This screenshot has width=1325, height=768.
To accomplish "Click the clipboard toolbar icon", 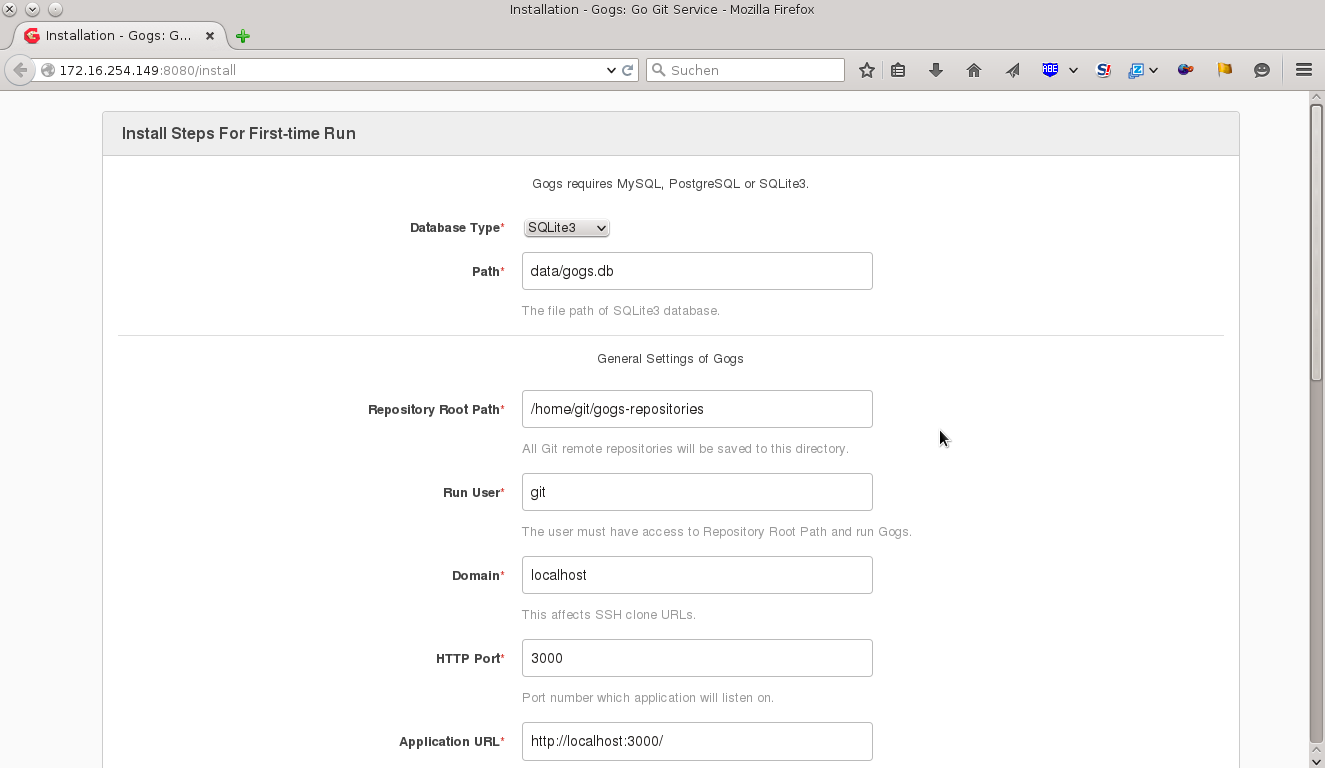I will [897, 70].
